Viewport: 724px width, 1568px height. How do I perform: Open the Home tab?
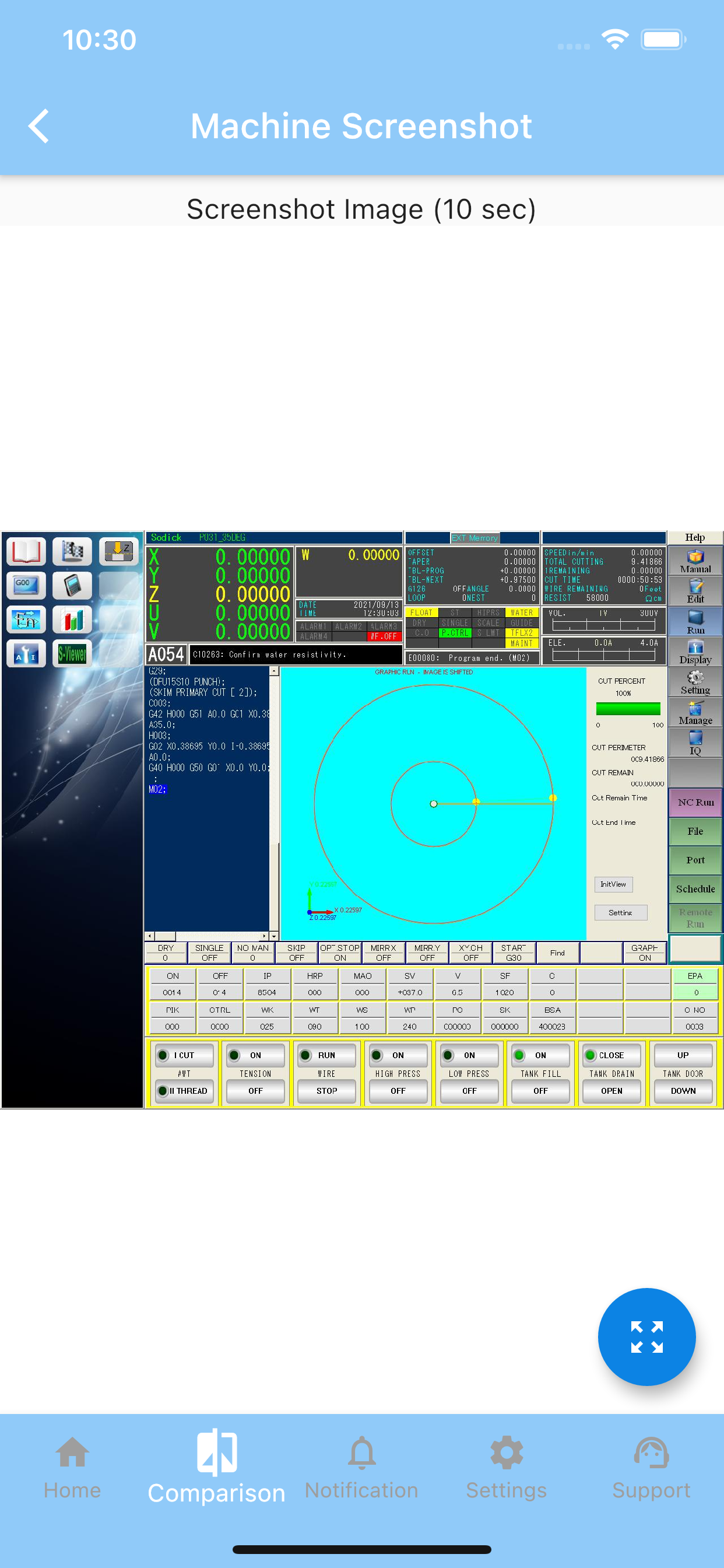coord(72,1468)
